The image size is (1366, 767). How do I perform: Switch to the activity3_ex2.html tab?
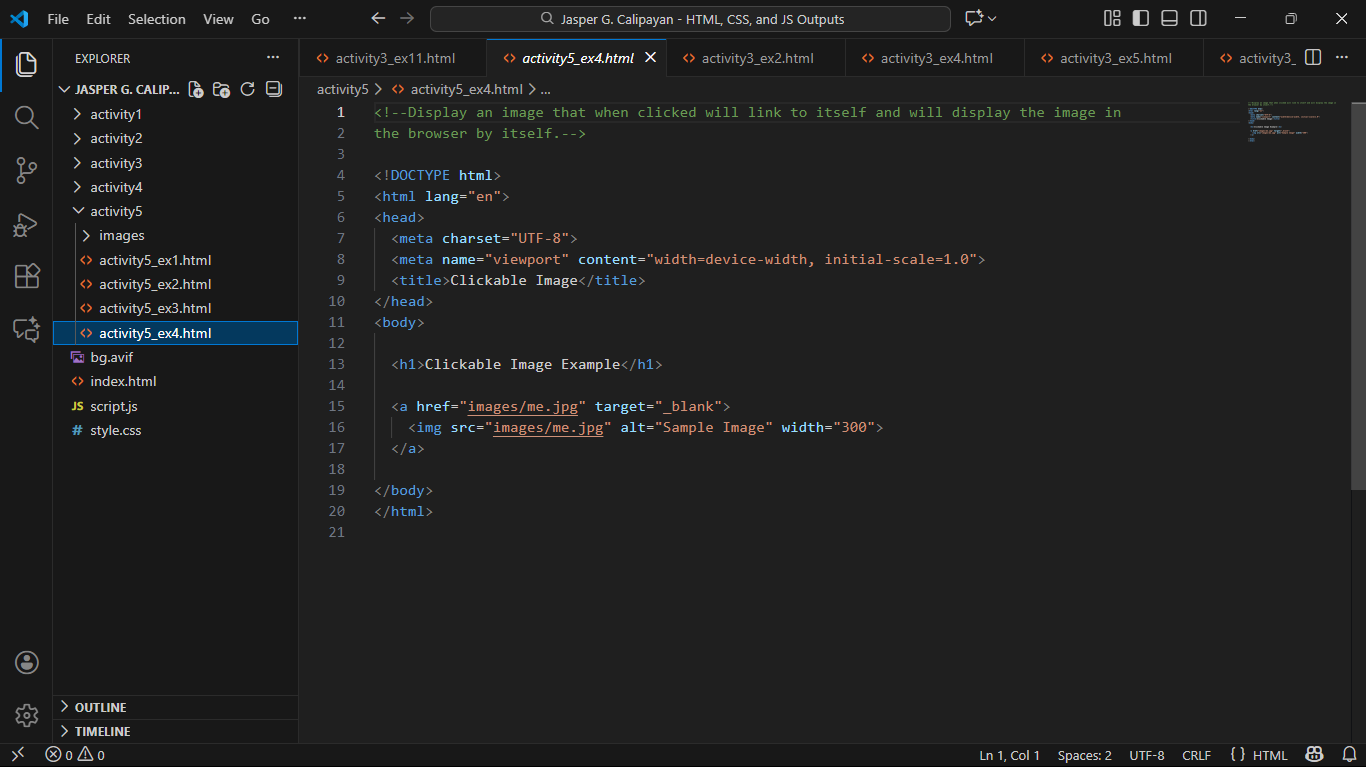(757, 58)
